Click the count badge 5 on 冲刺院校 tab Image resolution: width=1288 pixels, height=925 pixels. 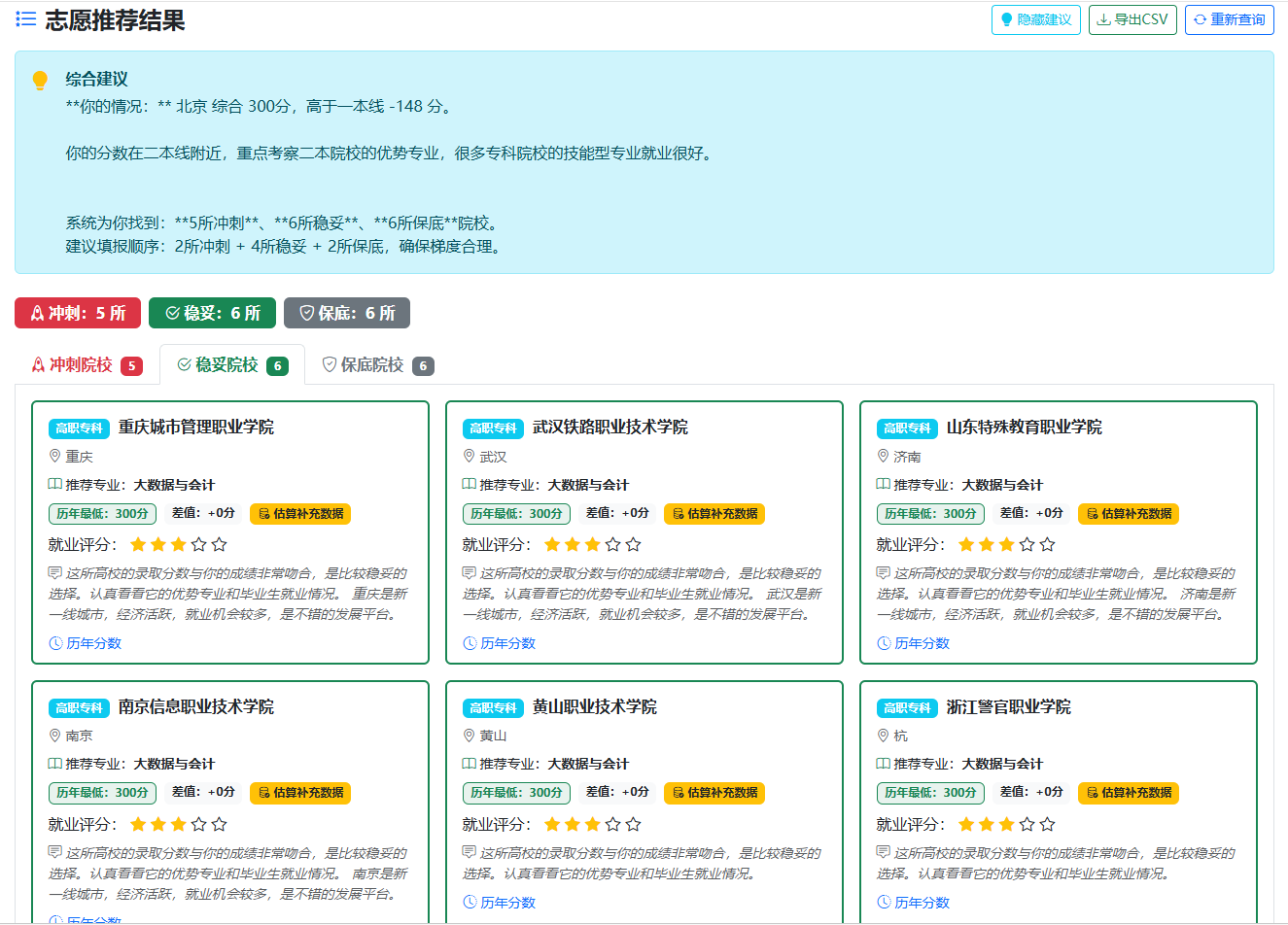pos(131,366)
